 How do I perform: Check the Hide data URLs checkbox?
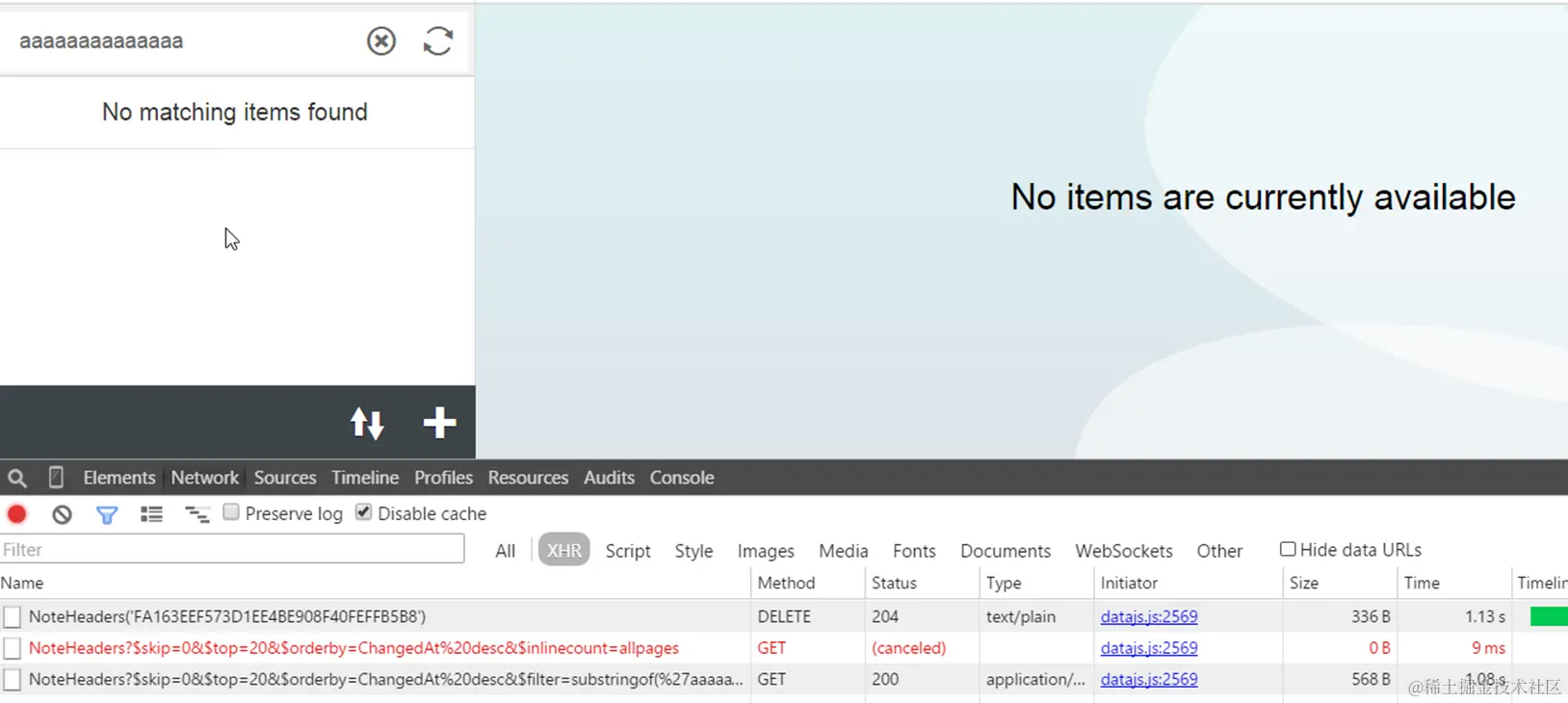tap(1288, 549)
